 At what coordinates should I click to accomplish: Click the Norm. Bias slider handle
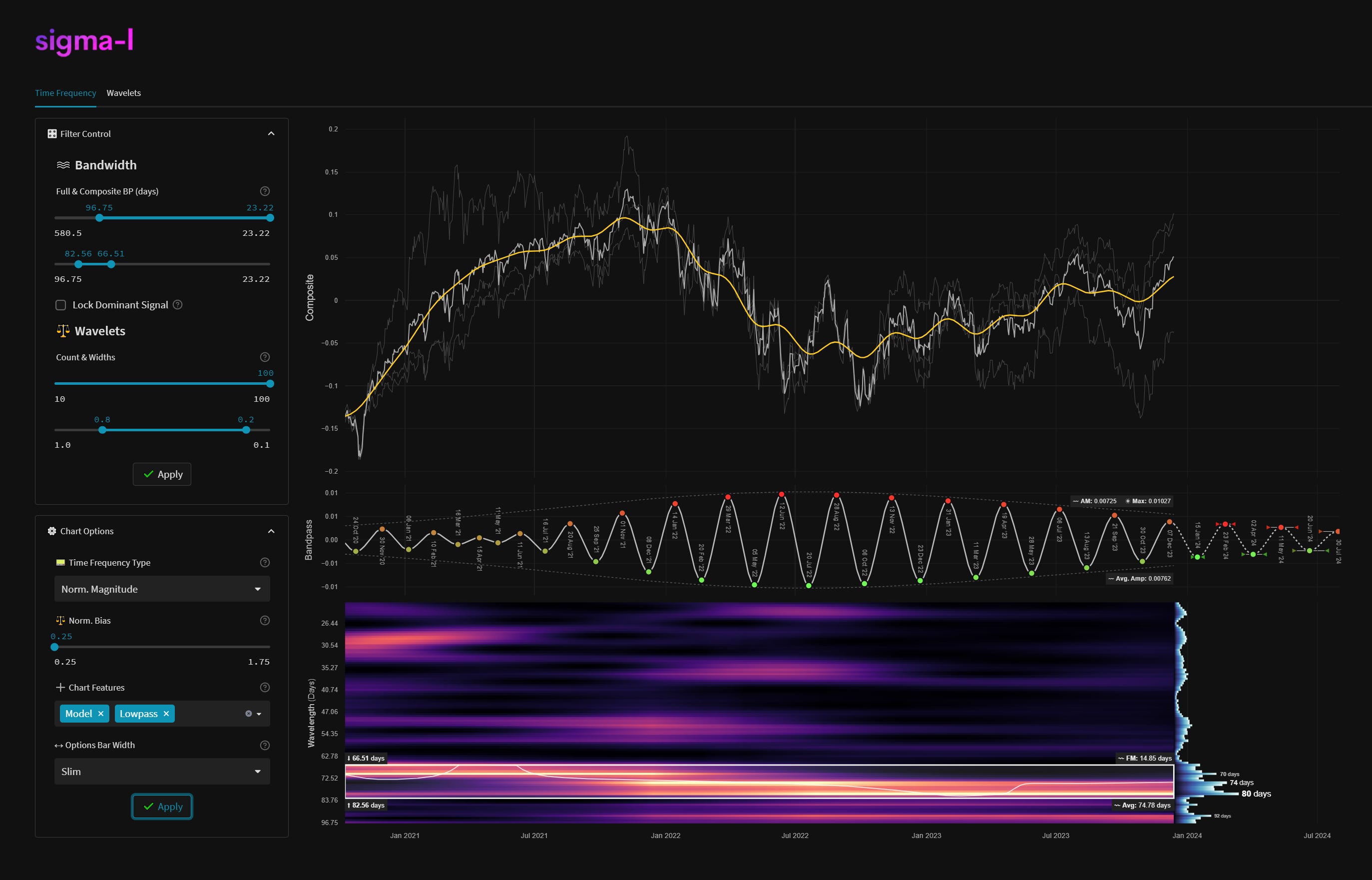[x=55, y=648]
